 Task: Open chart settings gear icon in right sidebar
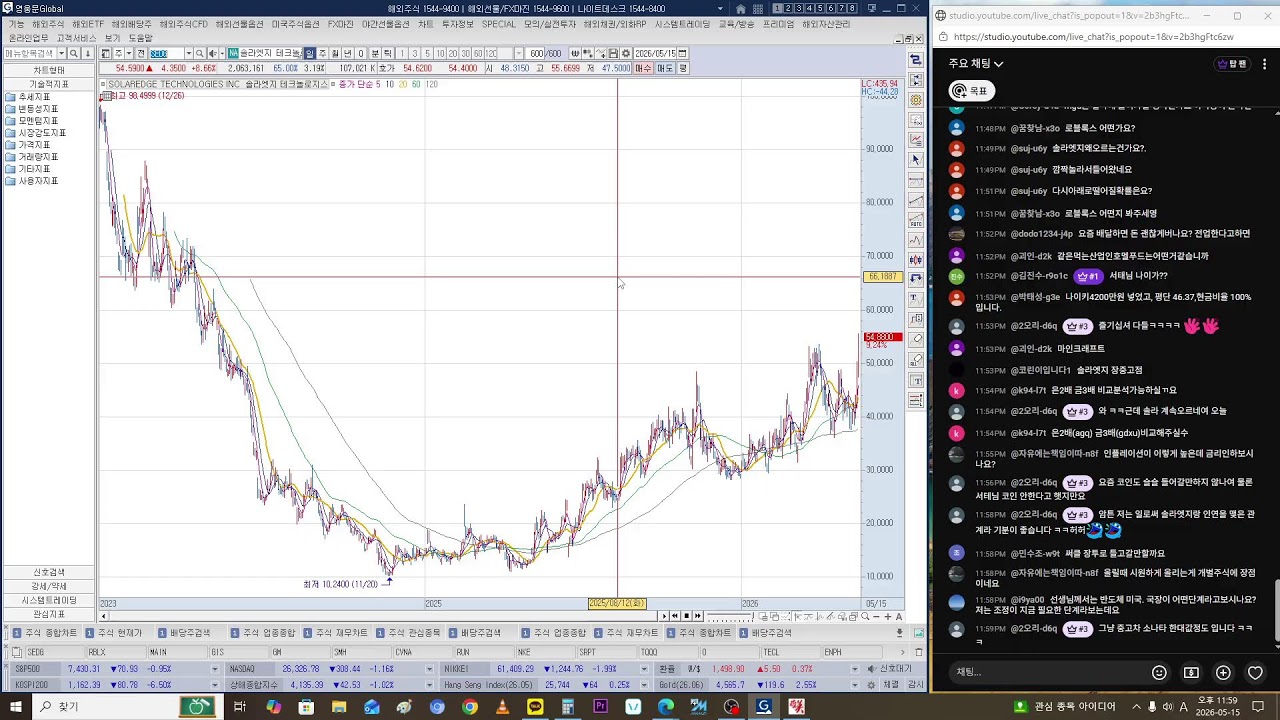tap(916, 99)
